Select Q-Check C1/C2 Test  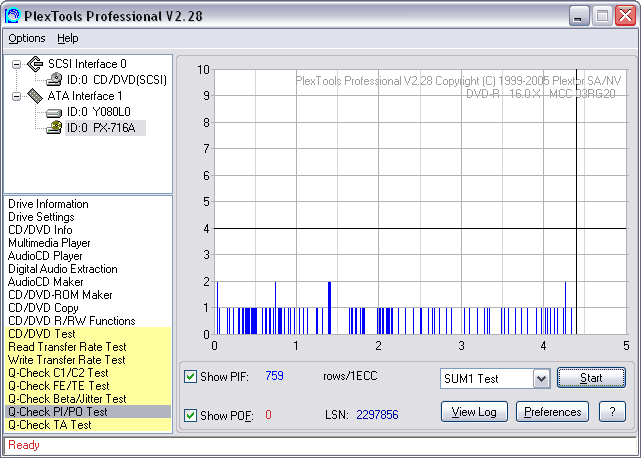[x=88, y=373]
